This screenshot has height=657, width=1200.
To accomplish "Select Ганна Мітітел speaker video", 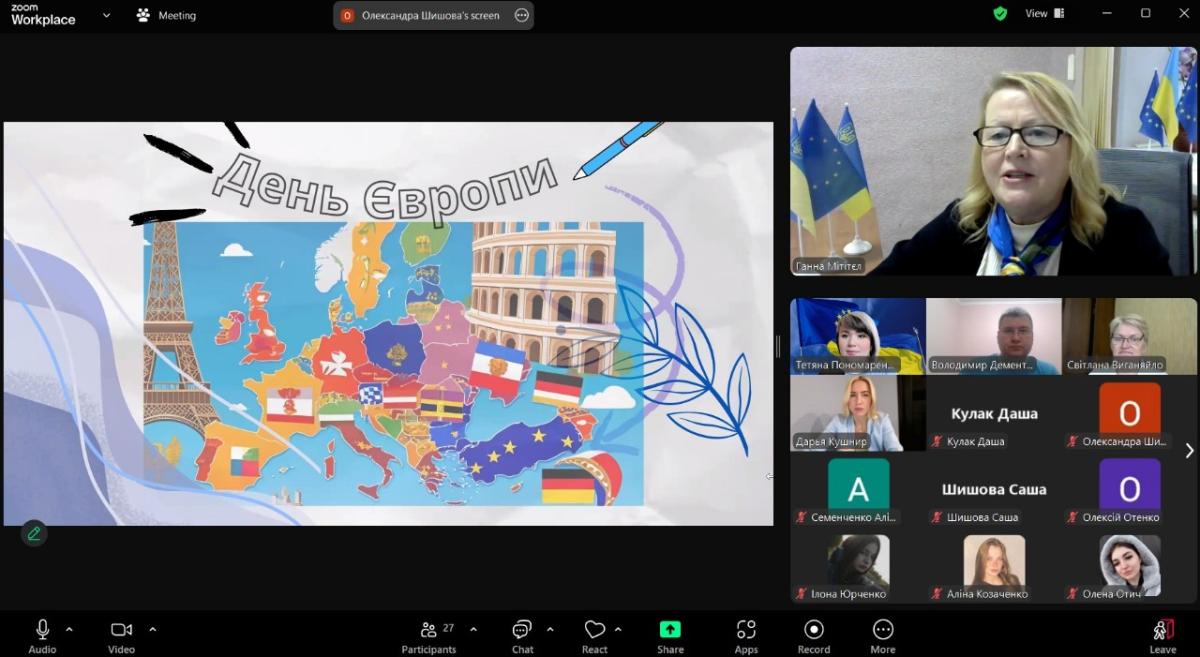I will point(993,161).
